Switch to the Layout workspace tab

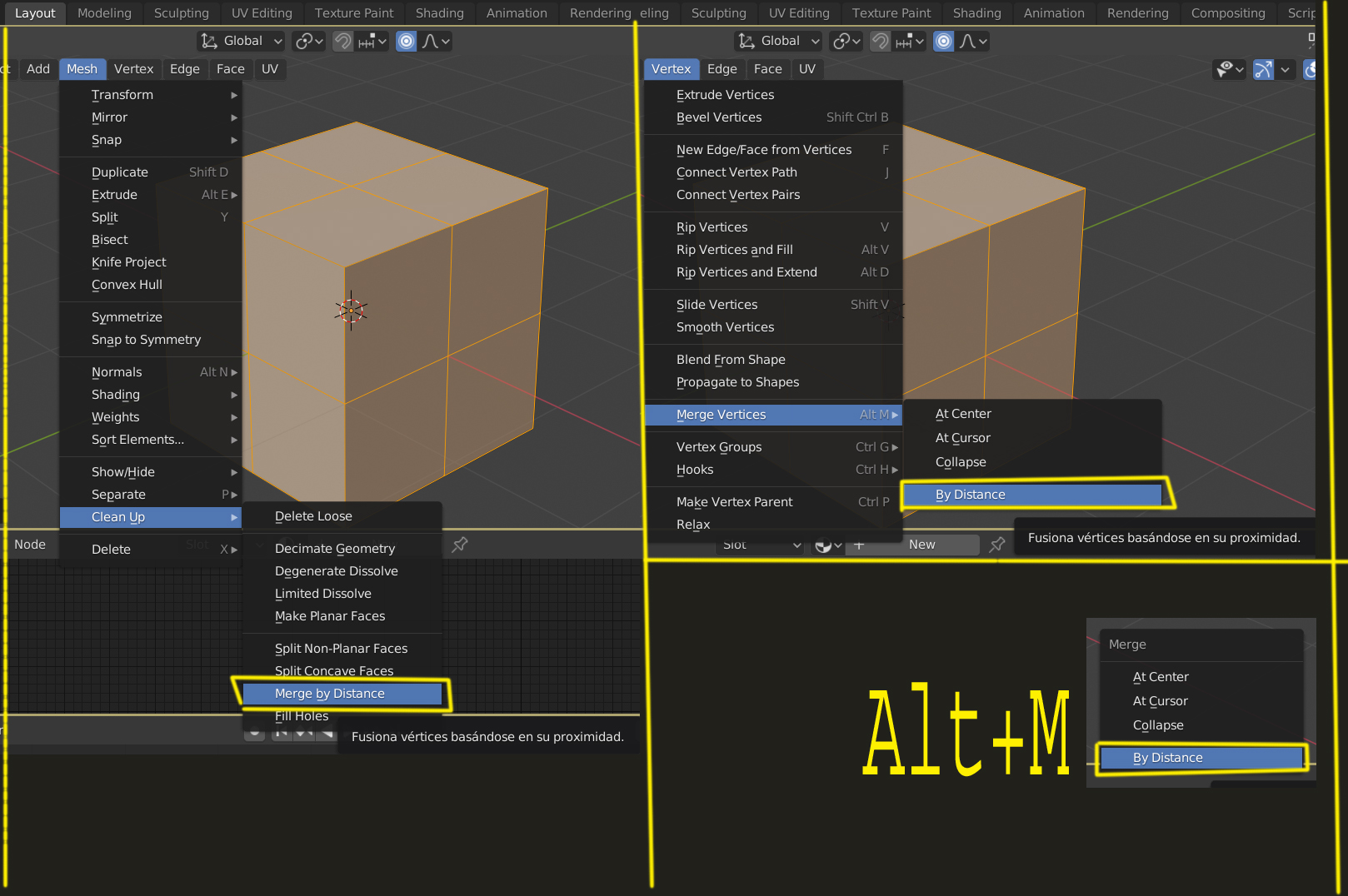click(x=35, y=12)
